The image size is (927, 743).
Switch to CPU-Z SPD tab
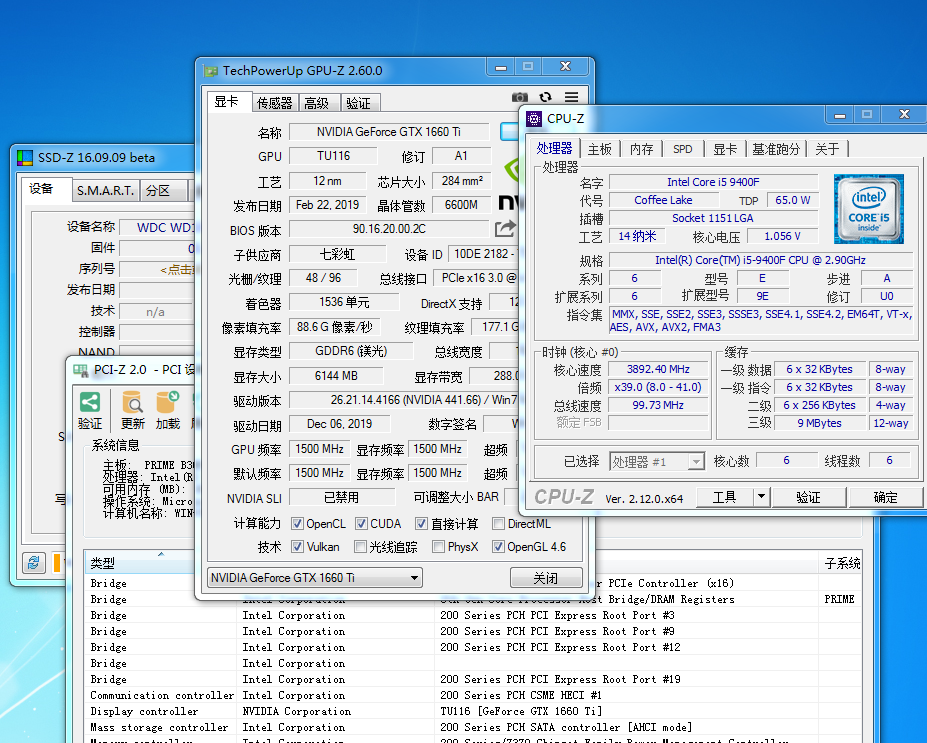click(683, 150)
